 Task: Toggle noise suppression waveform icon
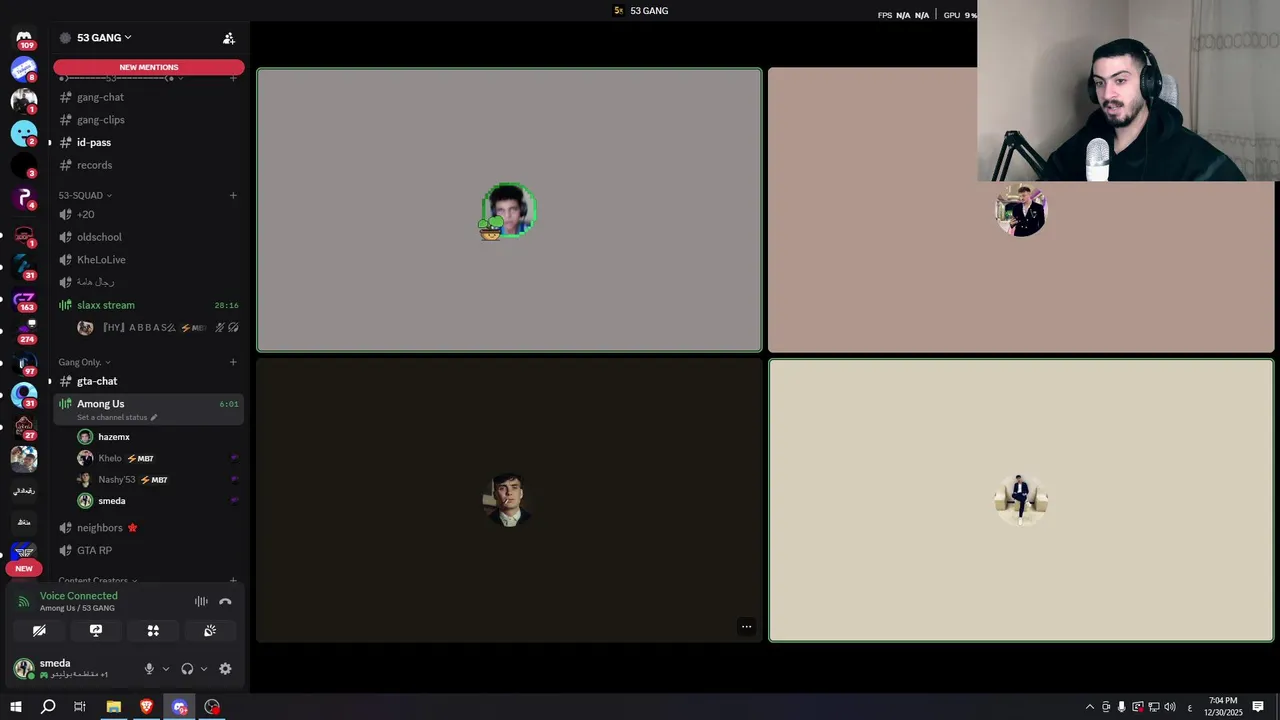(201, 601)
